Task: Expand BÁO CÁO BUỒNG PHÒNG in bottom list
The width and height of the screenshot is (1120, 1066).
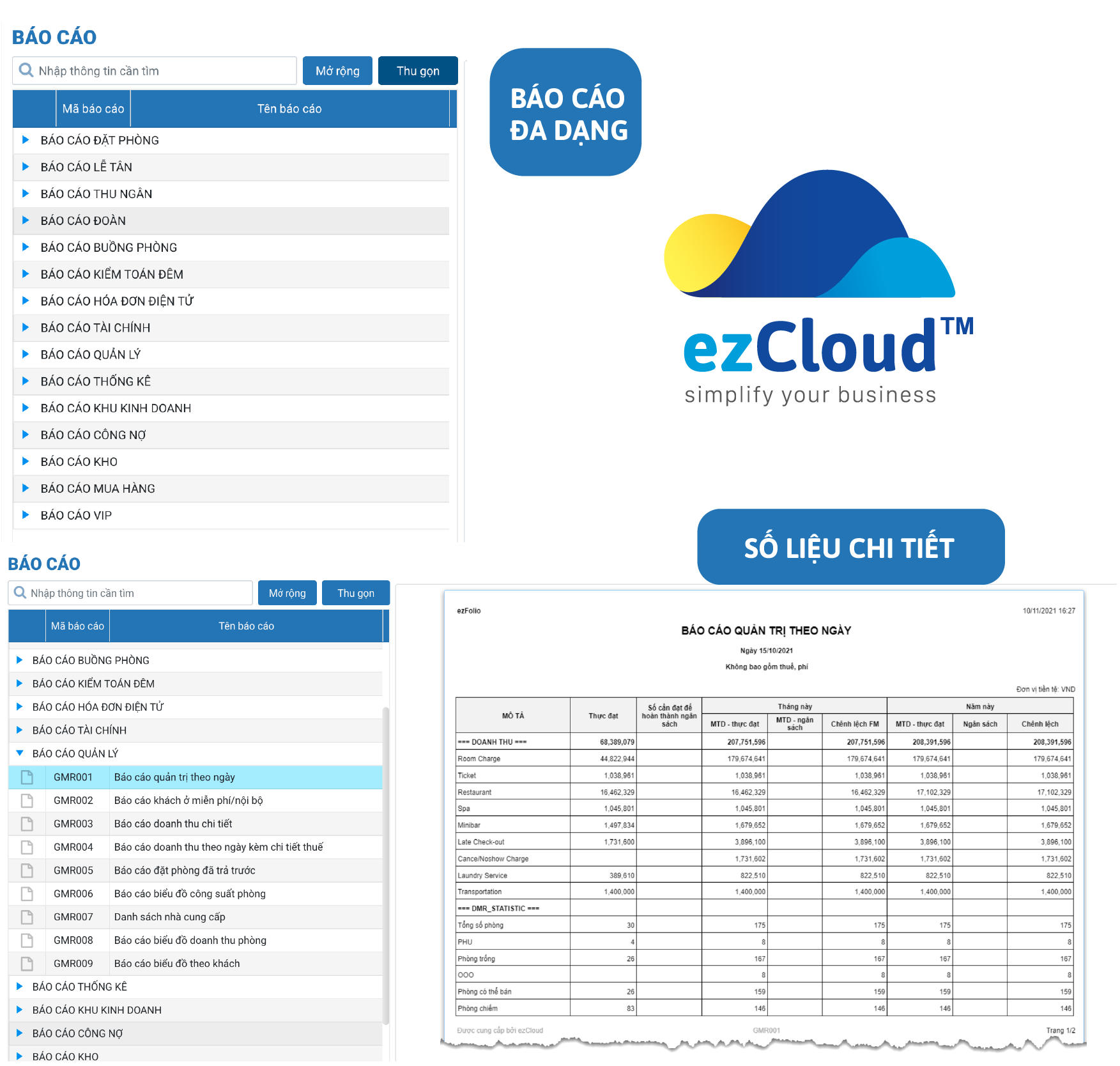Action: pos(20,660)
